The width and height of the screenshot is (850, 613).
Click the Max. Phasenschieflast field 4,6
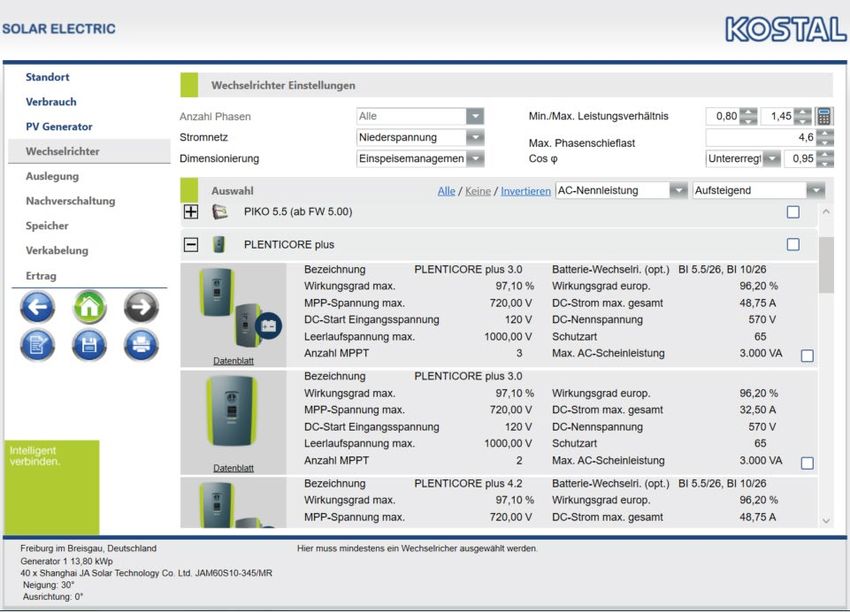pyautogui.click(x=761, y=137)
